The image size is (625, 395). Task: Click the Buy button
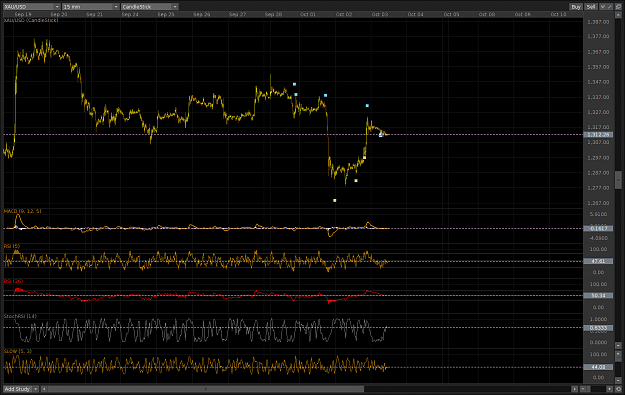(x=576, y=7)
